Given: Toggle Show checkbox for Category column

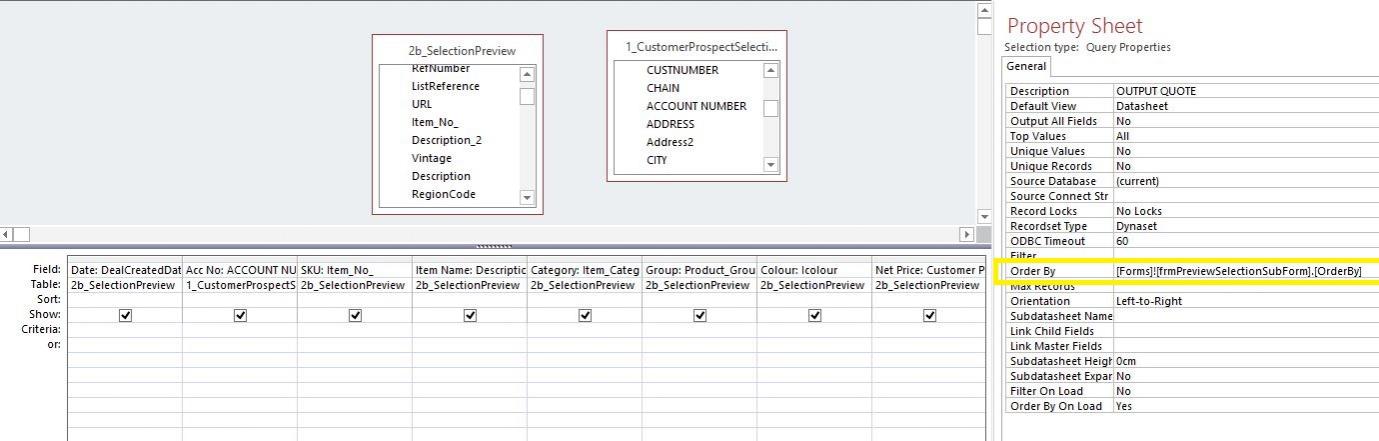Looking at the screenshot, I should [585, 315].
